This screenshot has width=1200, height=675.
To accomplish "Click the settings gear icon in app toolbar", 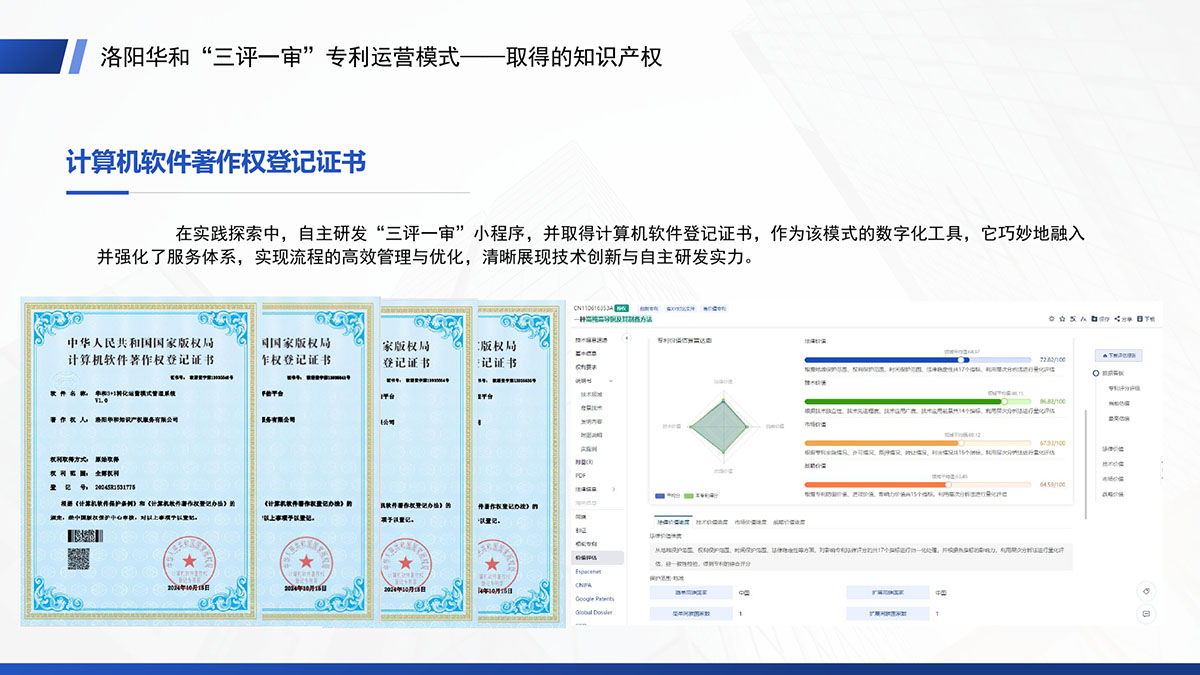I will coord(1052,318).
